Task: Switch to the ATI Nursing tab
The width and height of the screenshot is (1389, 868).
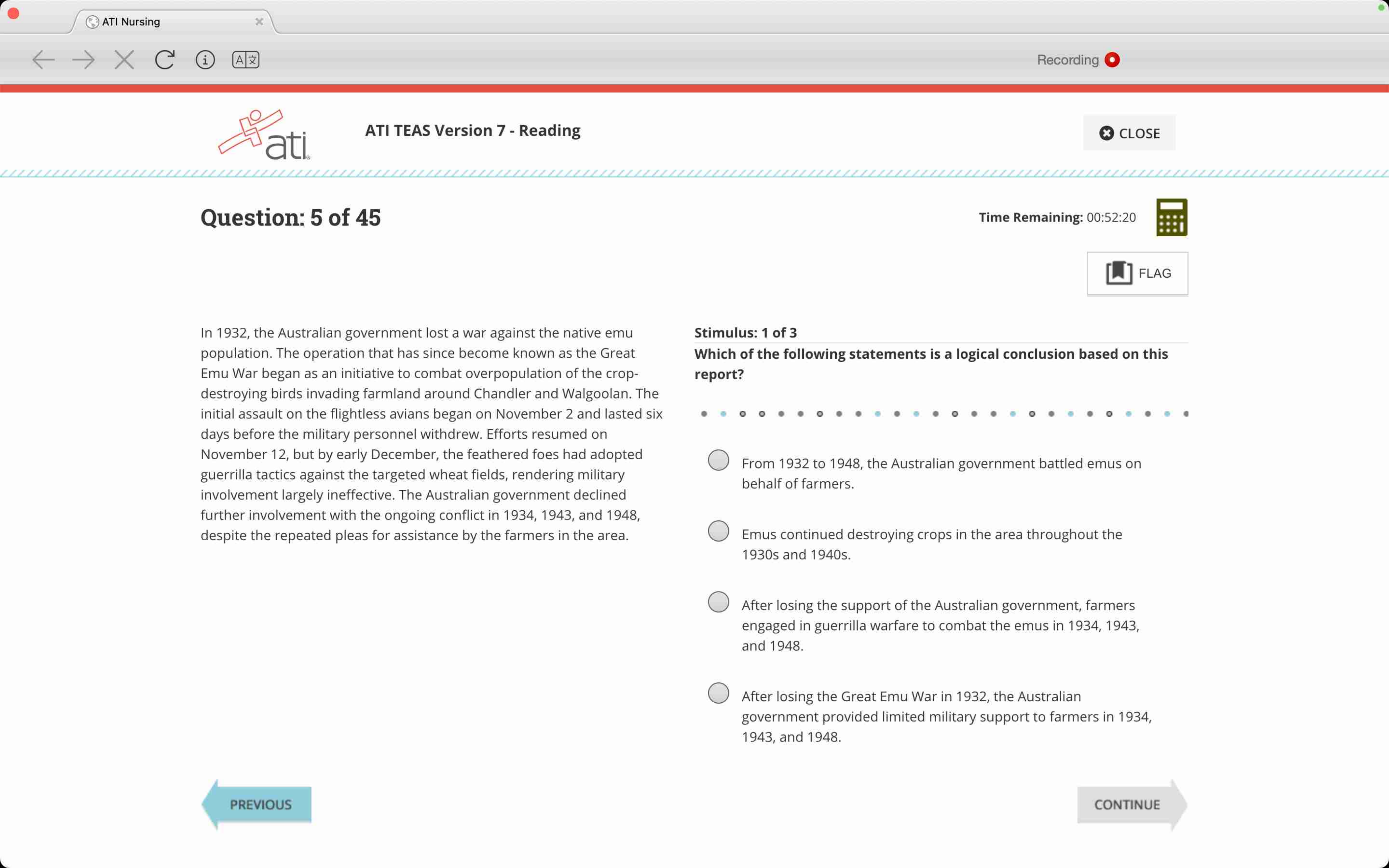Action: (166, 22)
